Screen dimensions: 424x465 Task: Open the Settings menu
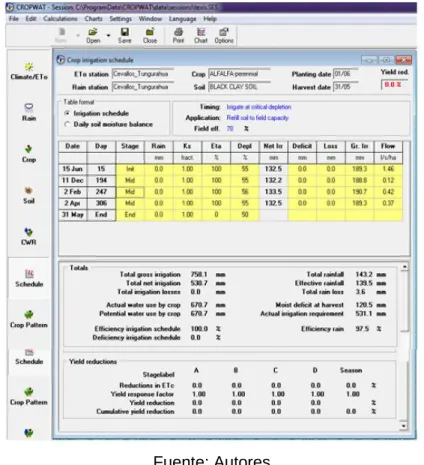(x=121, y=19)
